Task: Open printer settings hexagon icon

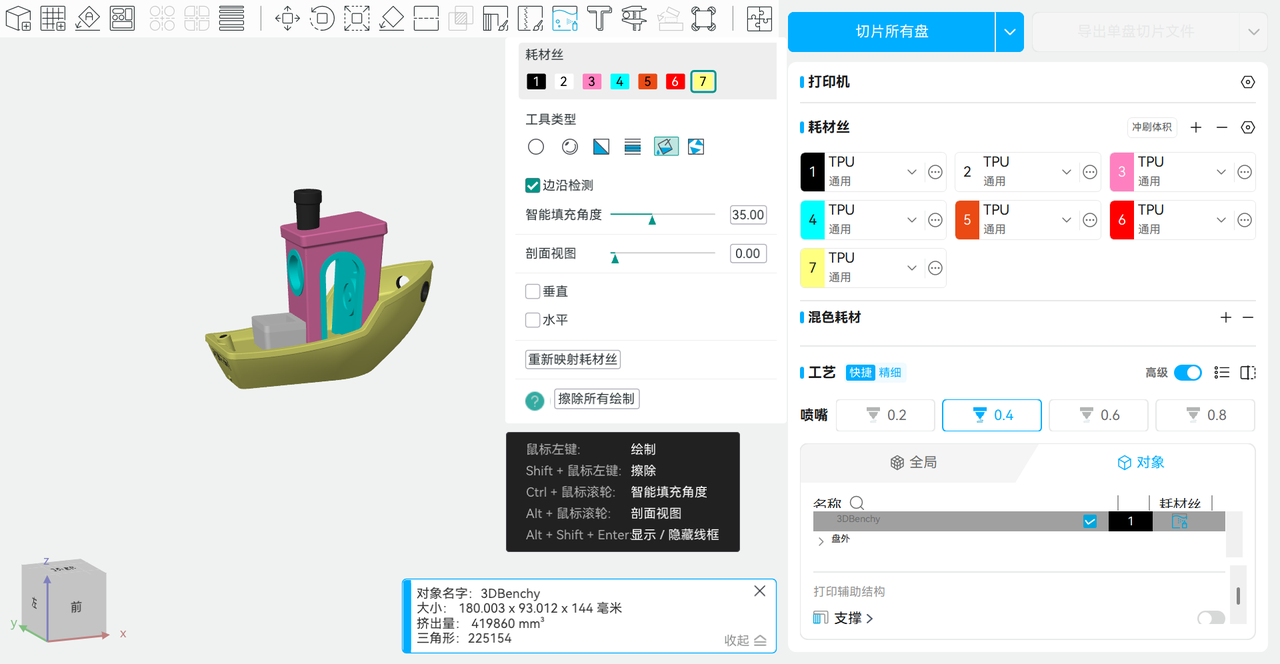Action: tap(1247, 82)
